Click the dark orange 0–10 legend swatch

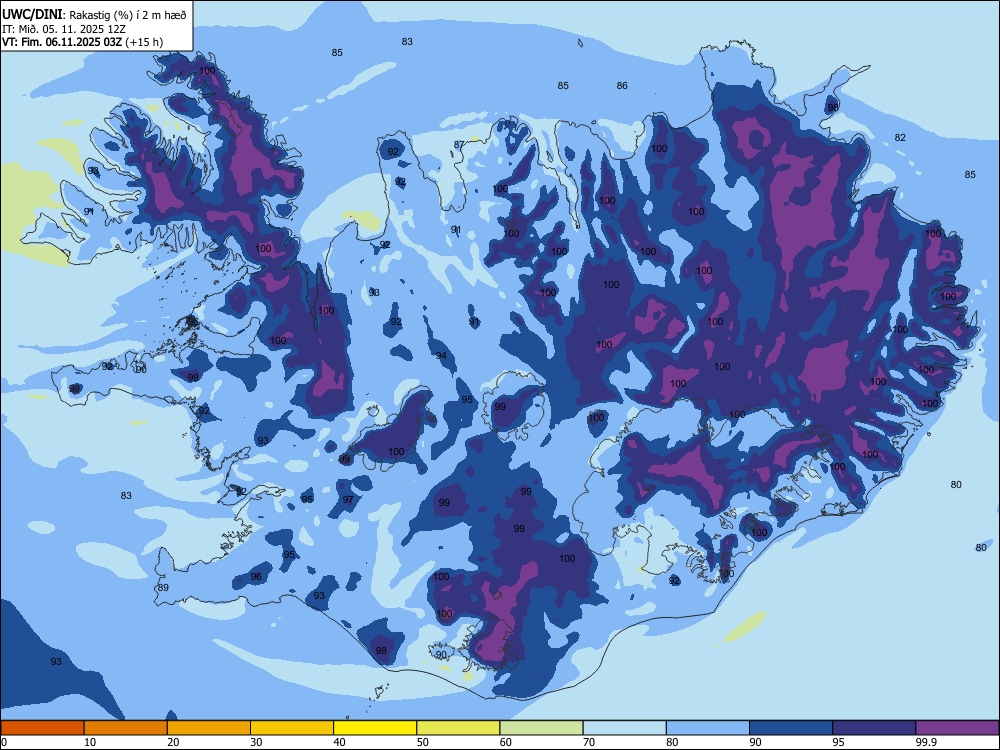tap(42, 728)
